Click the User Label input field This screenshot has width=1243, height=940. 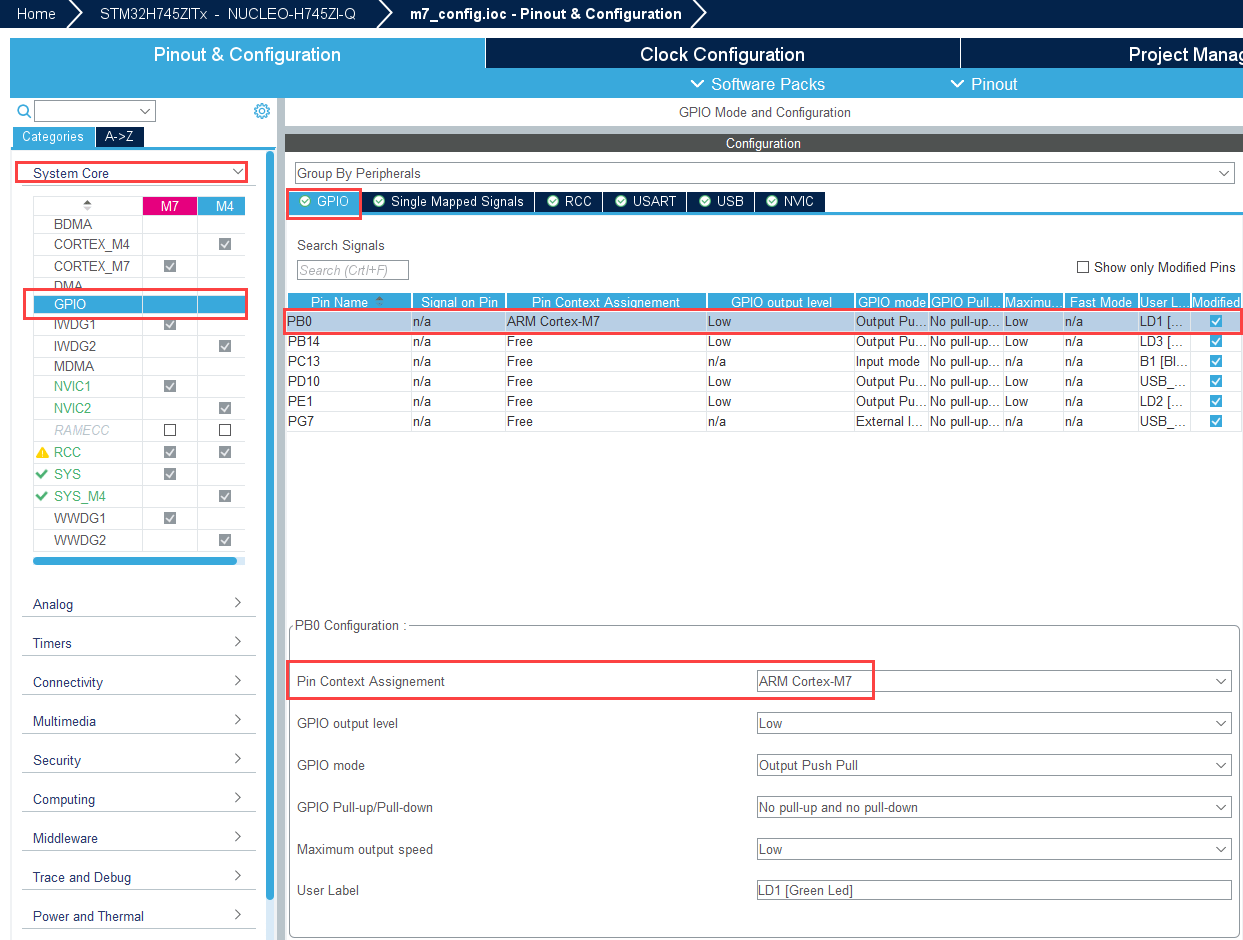(994, 890)
